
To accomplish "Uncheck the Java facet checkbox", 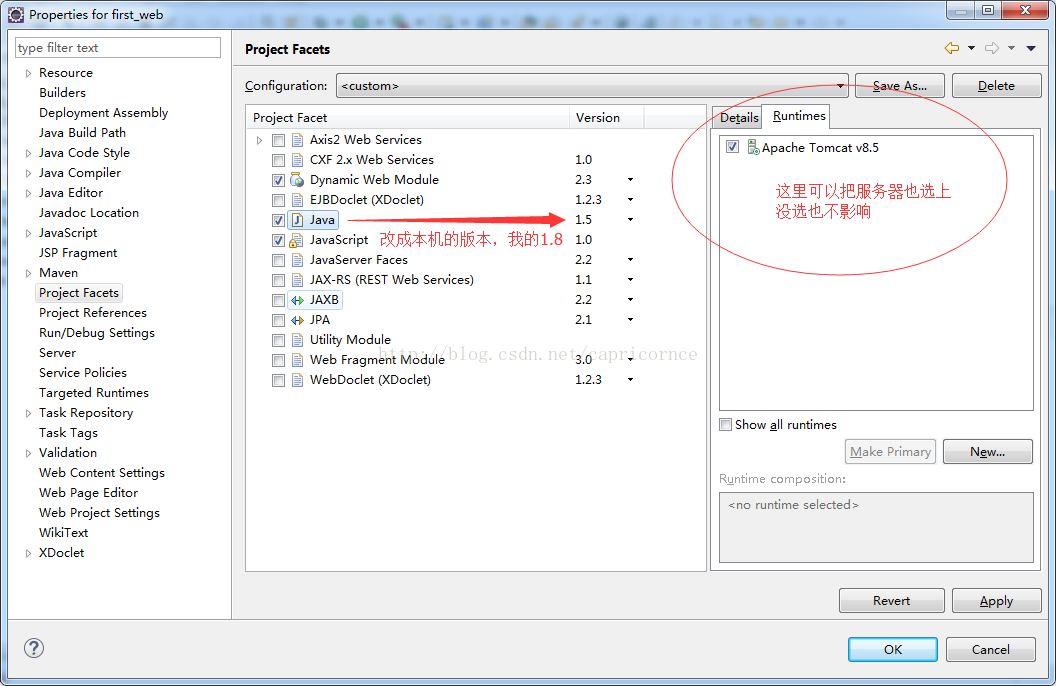I will tap(278, 220).
